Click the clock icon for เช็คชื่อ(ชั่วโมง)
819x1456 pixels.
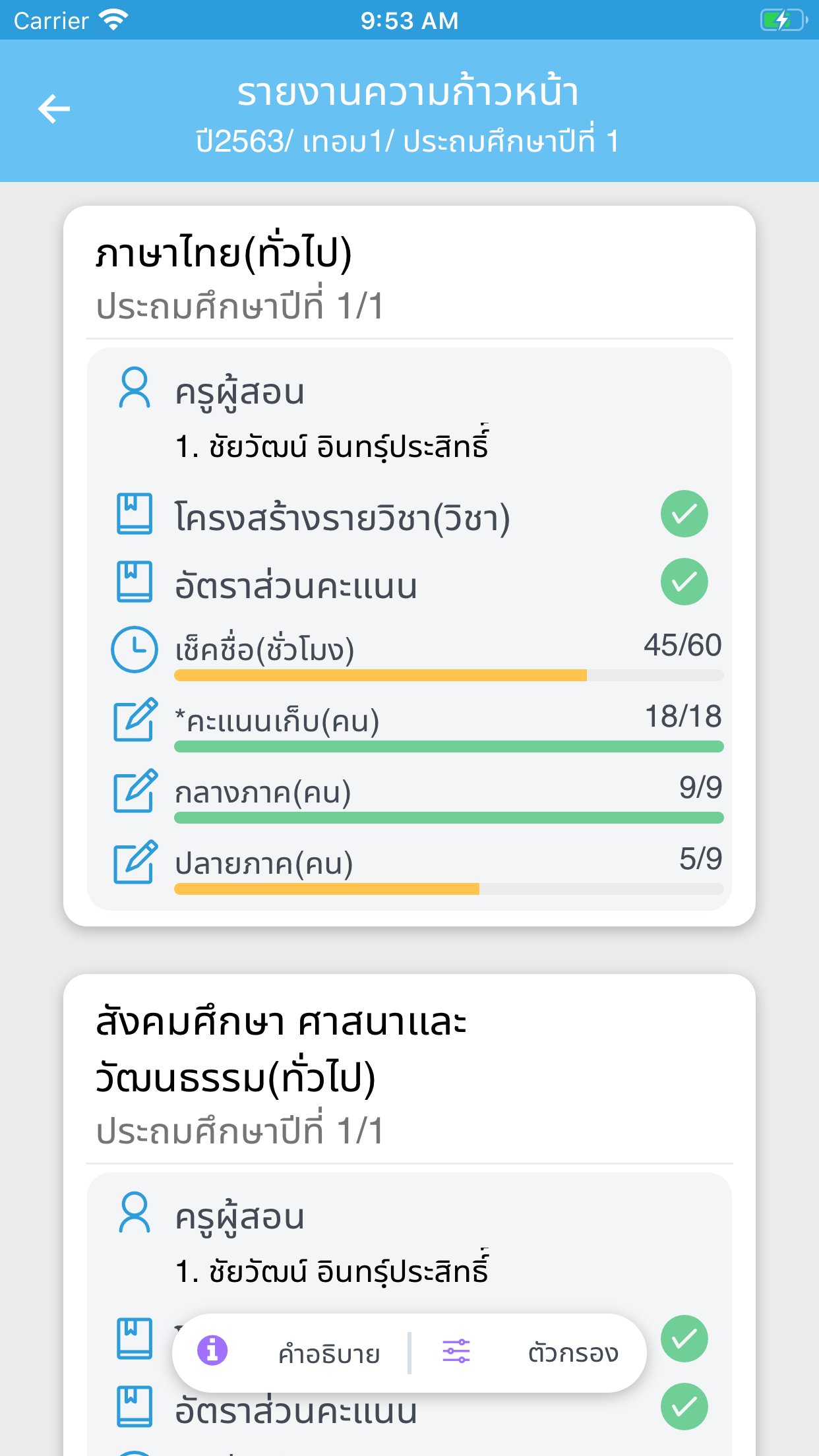point(135,650)
